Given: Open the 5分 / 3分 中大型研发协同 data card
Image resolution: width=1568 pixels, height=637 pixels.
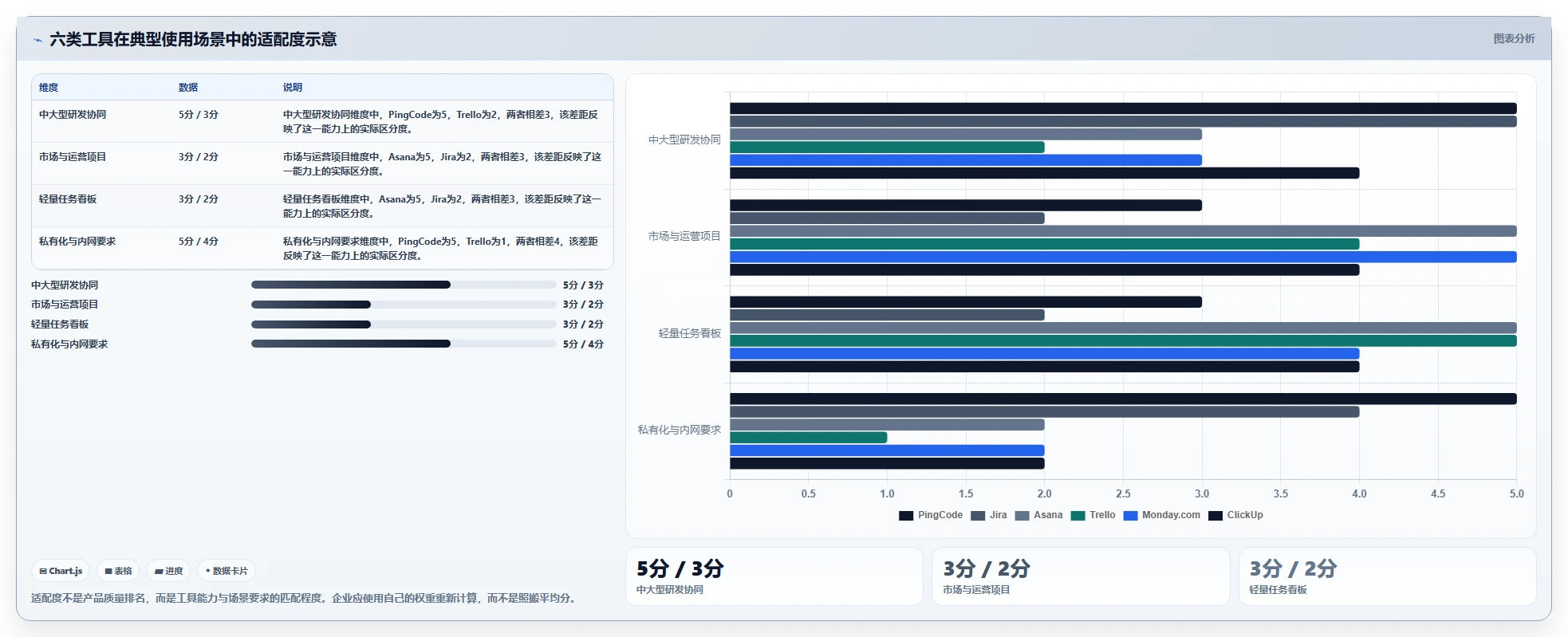Looking at the screenshot, I should pyautogui.click(x=774, y=576).
